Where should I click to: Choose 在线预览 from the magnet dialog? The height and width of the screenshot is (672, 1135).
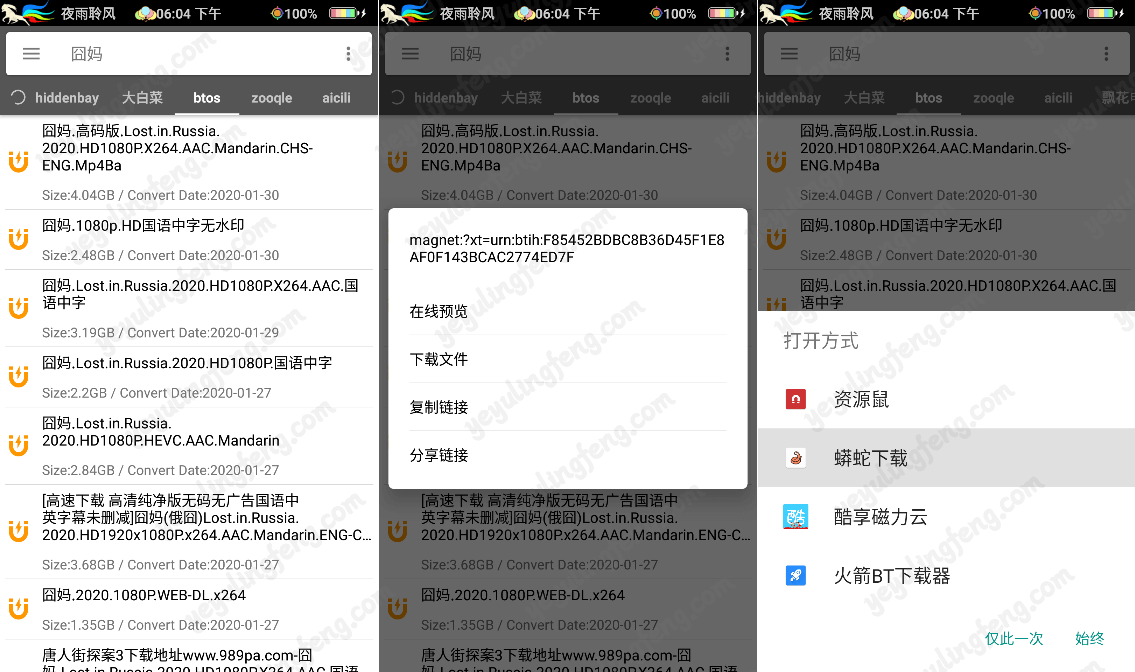pyautogui.click(x=438, y=311)
